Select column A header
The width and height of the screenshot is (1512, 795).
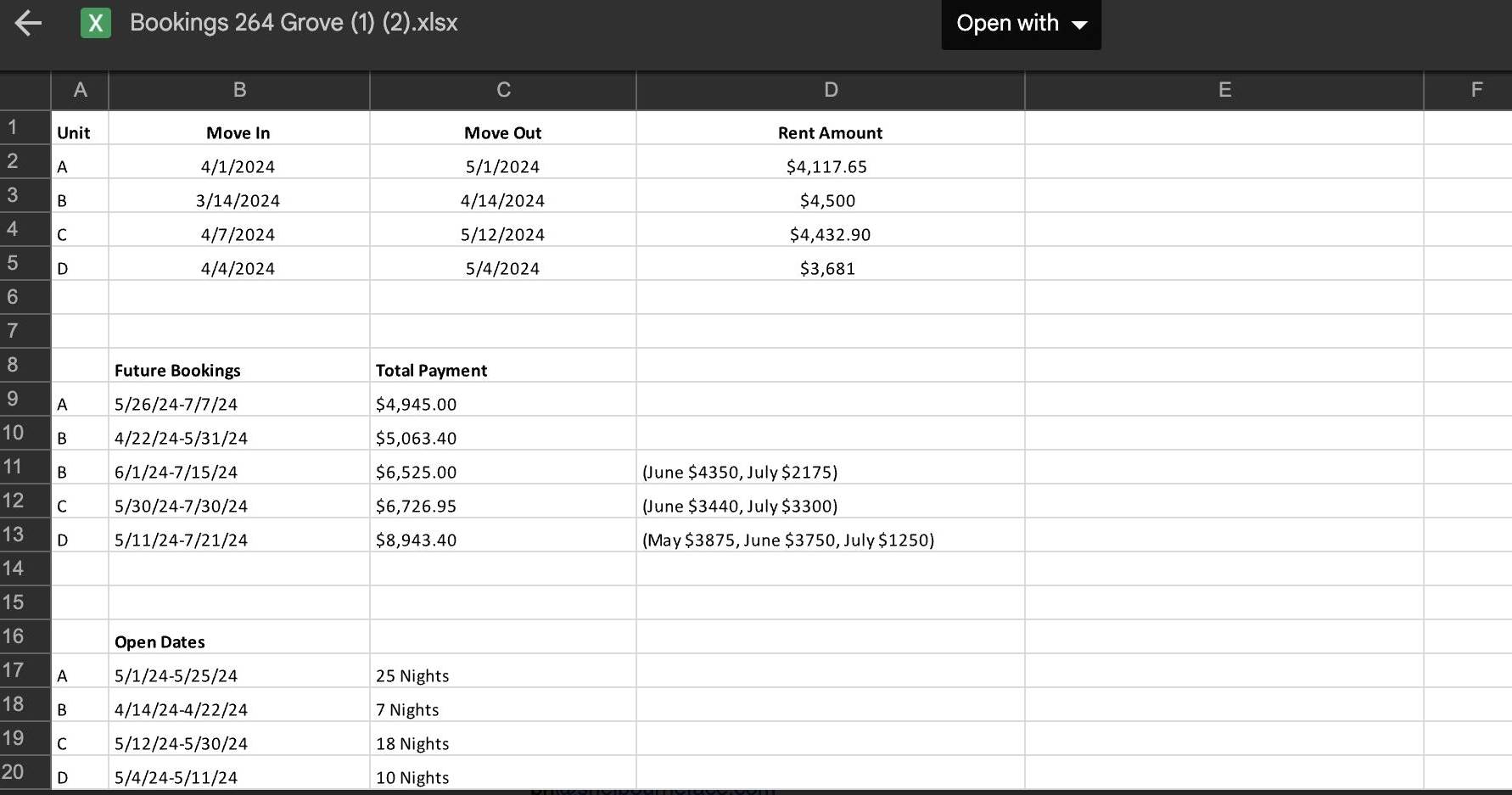tap(80, 90)
